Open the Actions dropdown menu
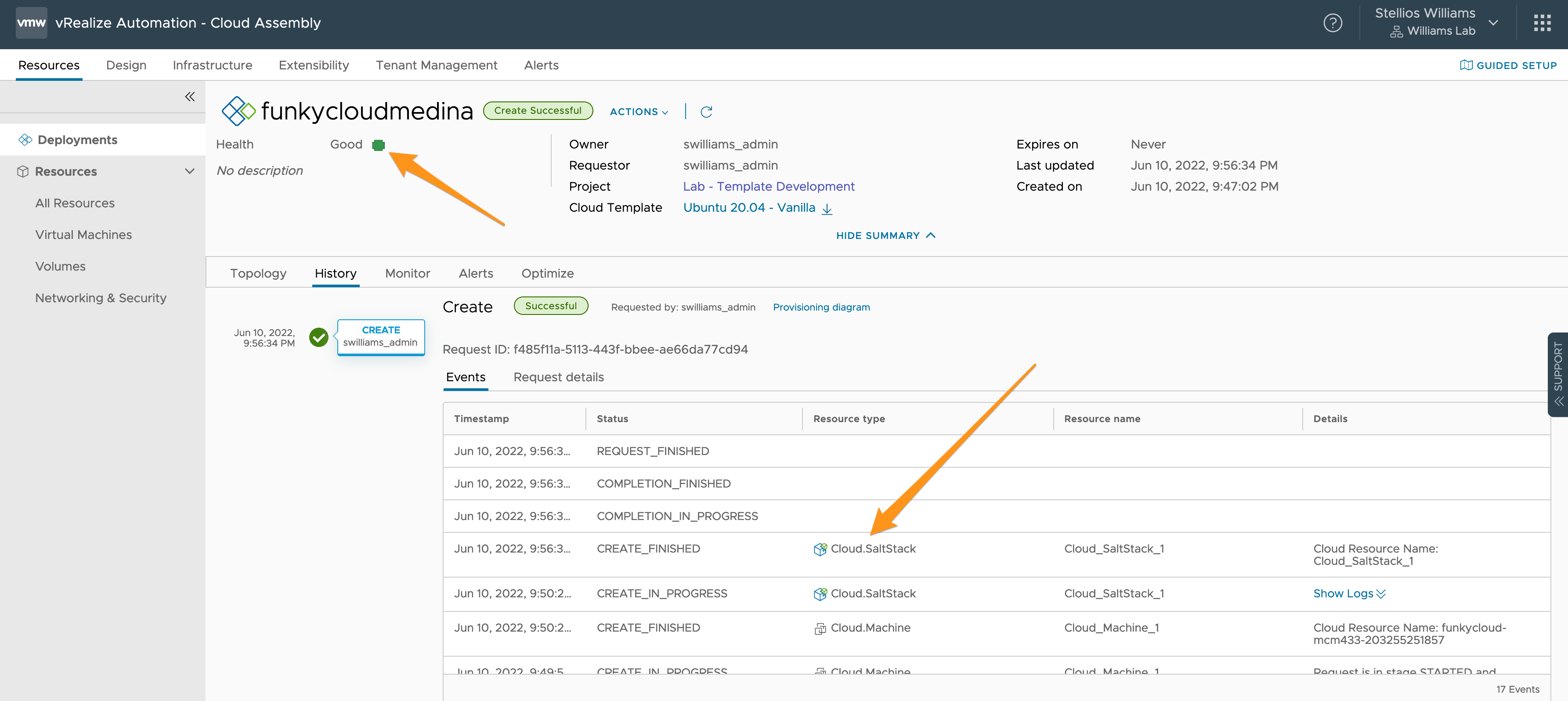The height and width of the screenshot is (701, 1568). (639, 112)
